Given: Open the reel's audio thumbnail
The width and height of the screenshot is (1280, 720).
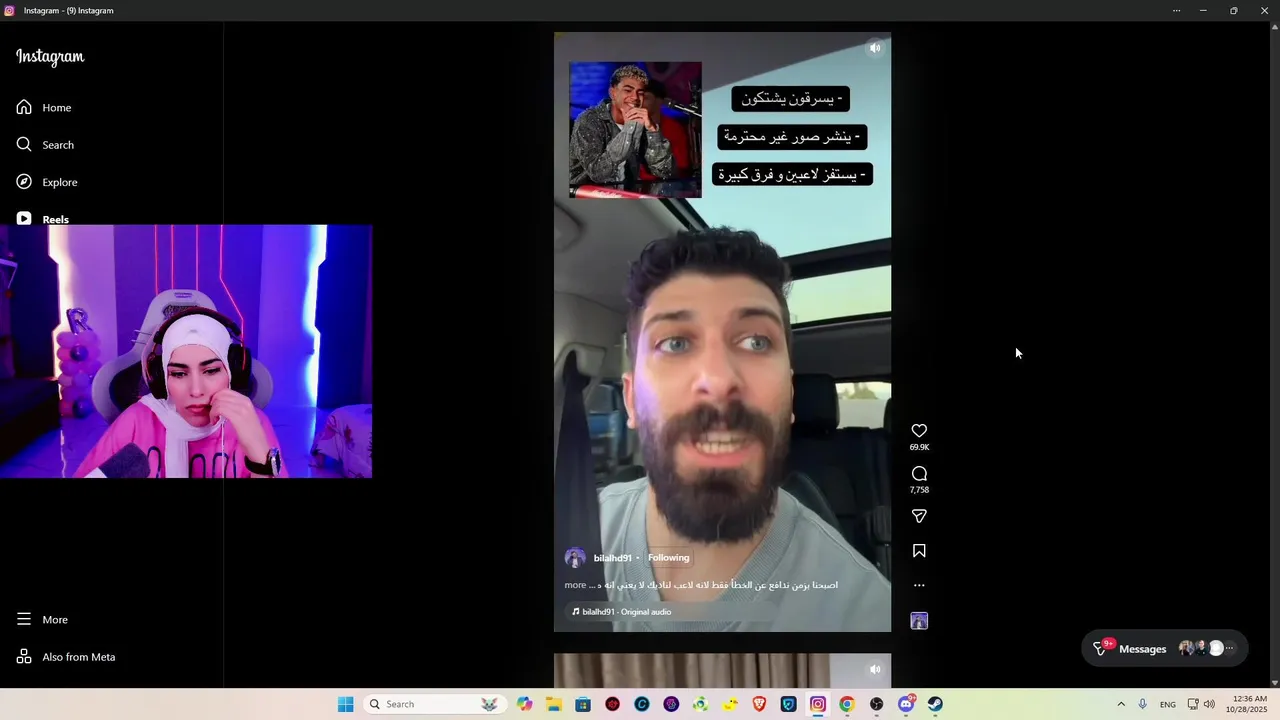Looking at the screenshot, I should [x=919, y=621].
